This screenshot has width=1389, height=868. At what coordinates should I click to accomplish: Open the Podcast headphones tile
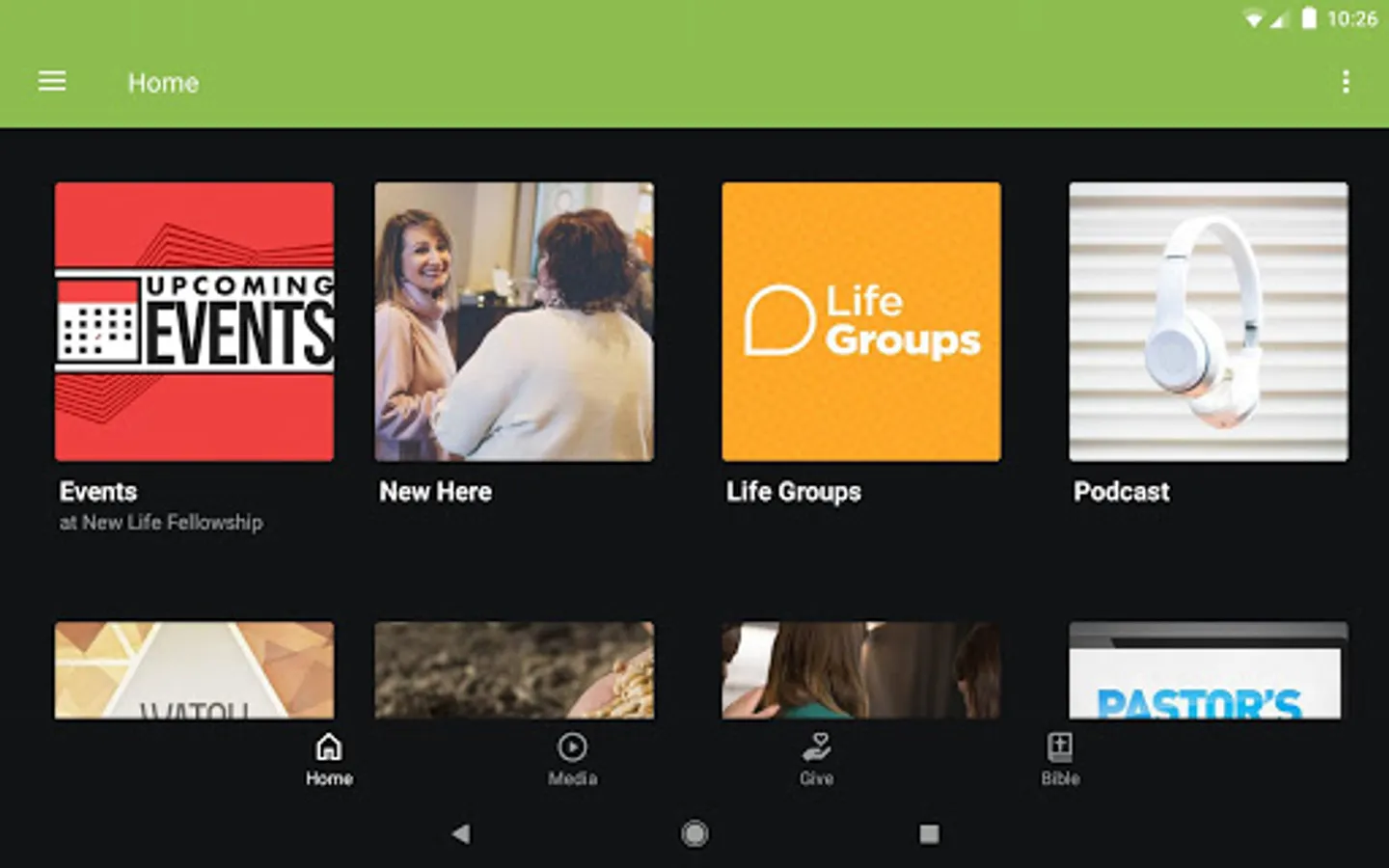pyautogui.click(x=1209, y=321)
